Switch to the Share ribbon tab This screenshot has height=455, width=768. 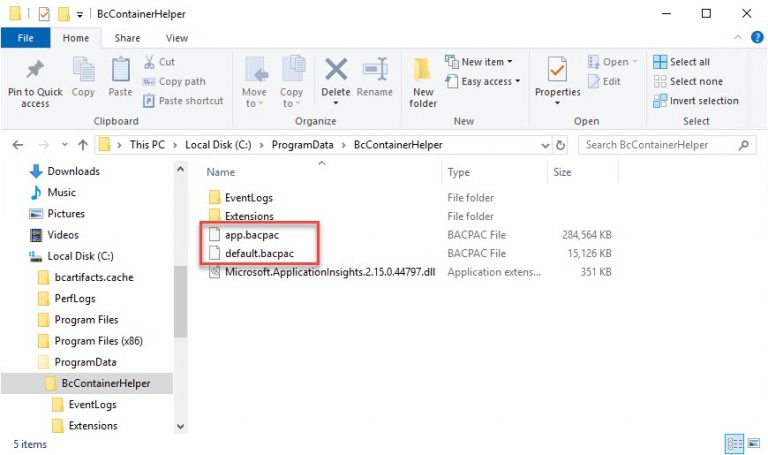pyautogui.click(x=127, y=38)
